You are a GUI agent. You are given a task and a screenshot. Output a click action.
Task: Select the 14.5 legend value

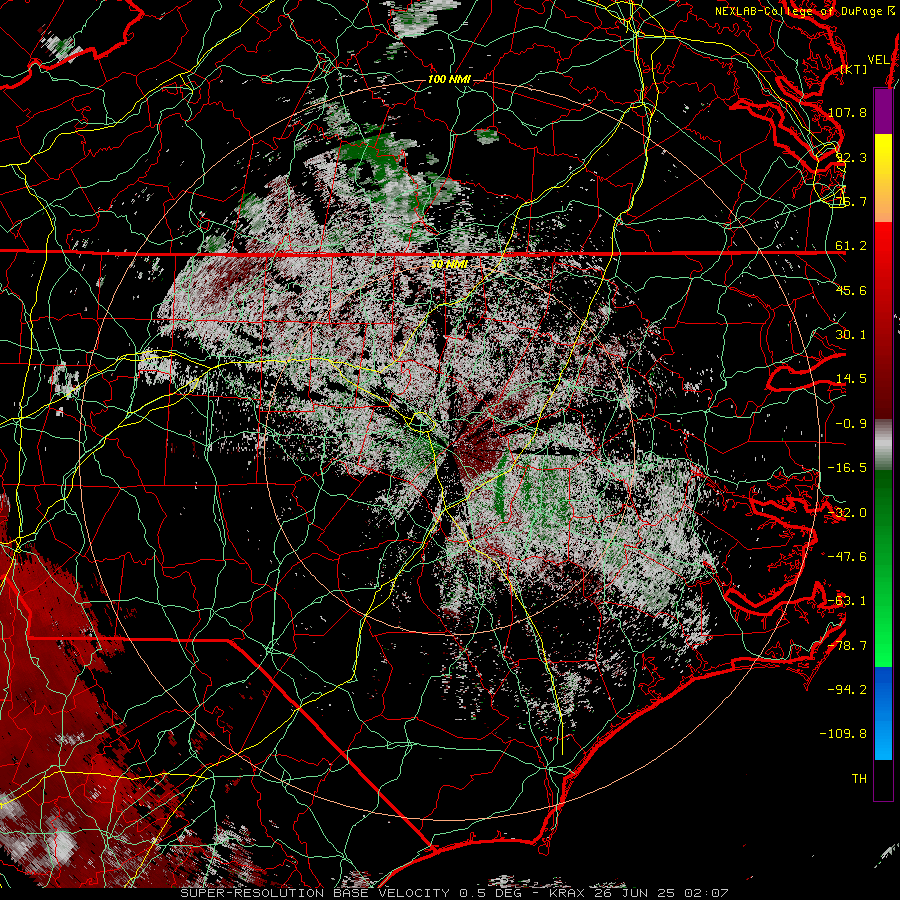(x=851, y=379)
